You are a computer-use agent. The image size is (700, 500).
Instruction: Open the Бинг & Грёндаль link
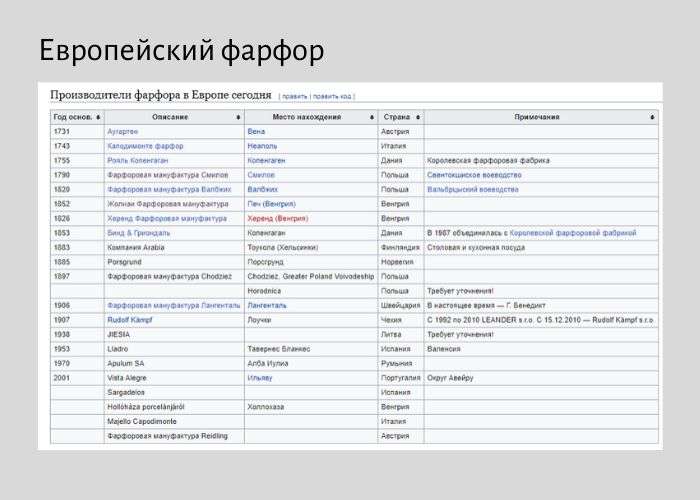[x=139, y=233]
